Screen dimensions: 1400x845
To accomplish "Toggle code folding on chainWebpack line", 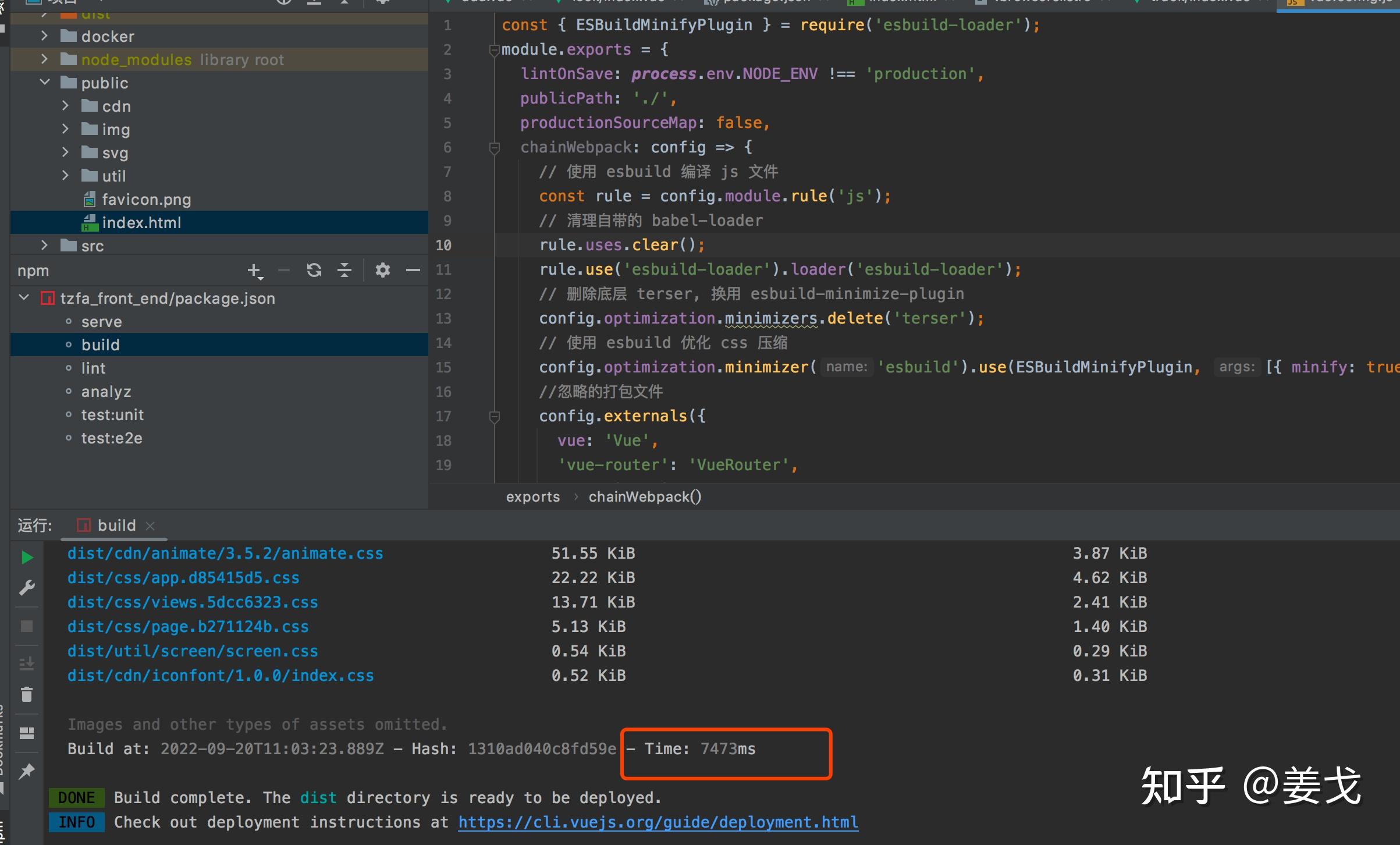I will [x=495, y=147].
